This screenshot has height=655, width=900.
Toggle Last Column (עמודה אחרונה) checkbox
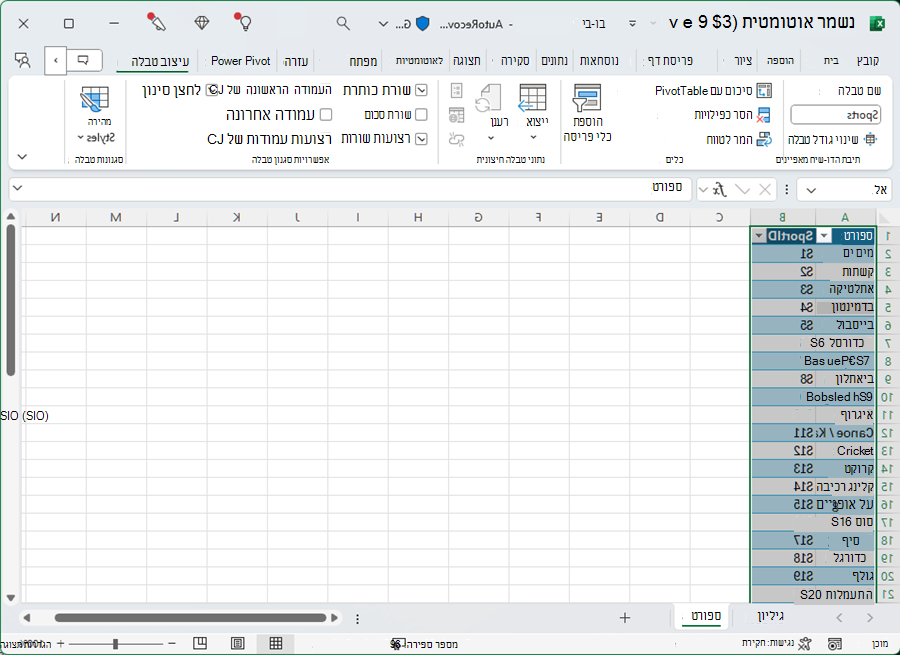click(325, 114)
